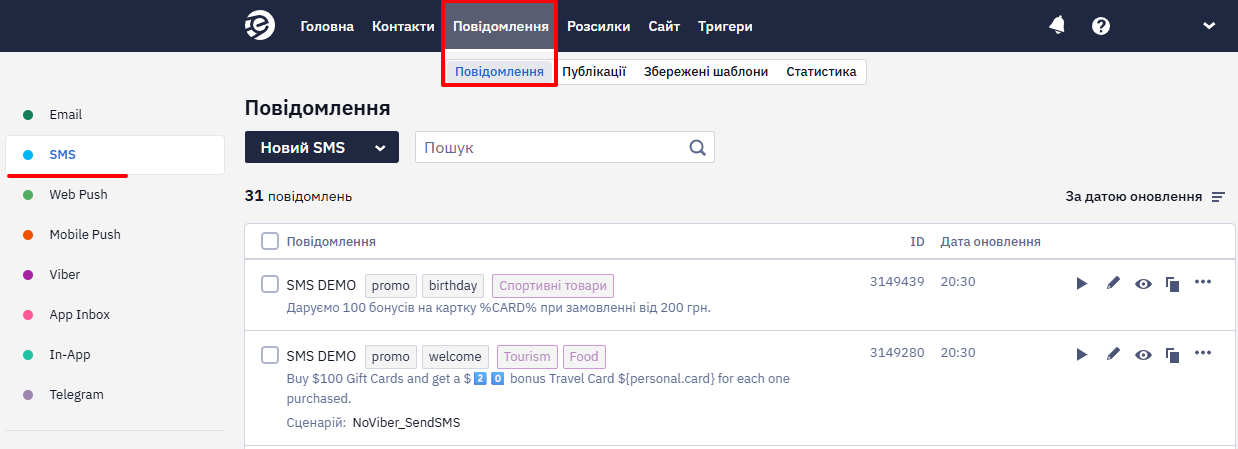
Task: Click the birthday tag
Action: [x=453, y=285]
